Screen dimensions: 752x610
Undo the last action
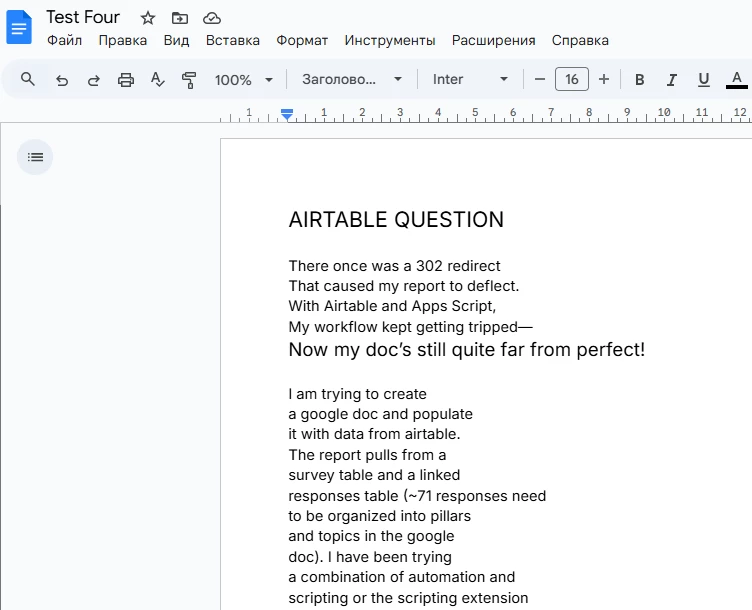(62, 80)
